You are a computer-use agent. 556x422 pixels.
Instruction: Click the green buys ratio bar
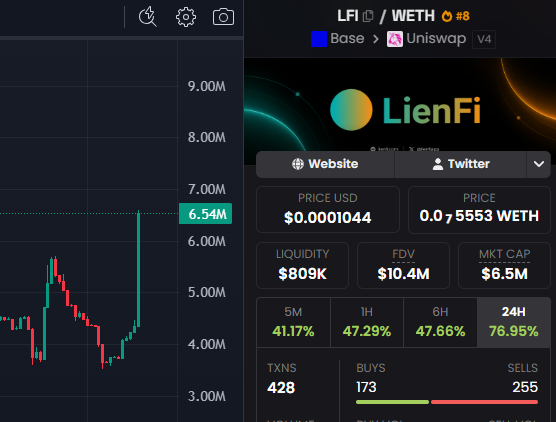tap(392, 402)
